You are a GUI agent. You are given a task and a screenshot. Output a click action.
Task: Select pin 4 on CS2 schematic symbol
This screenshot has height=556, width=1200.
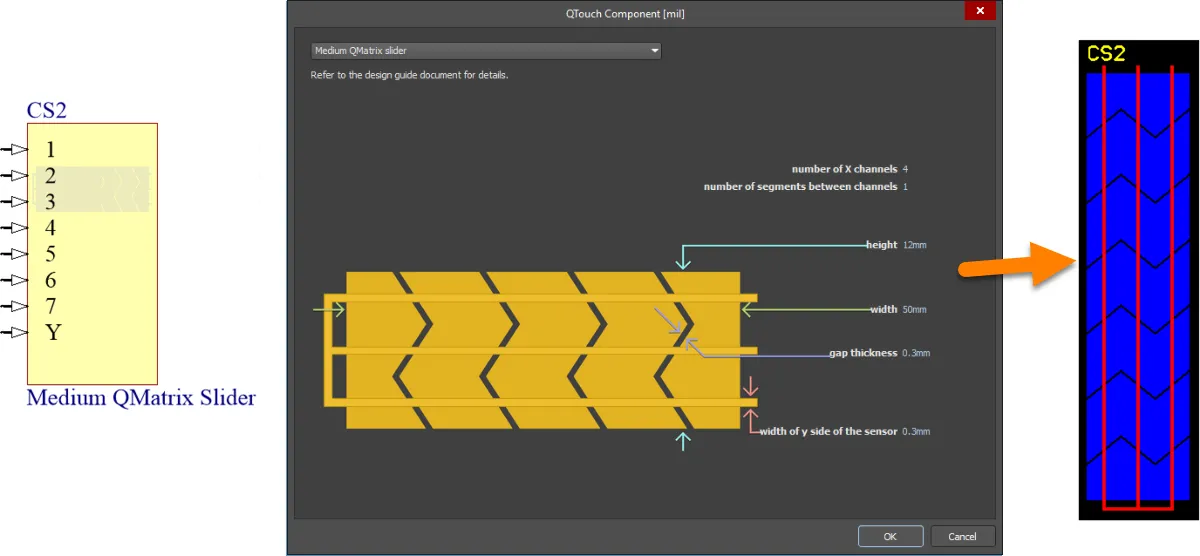click(14, 228)
